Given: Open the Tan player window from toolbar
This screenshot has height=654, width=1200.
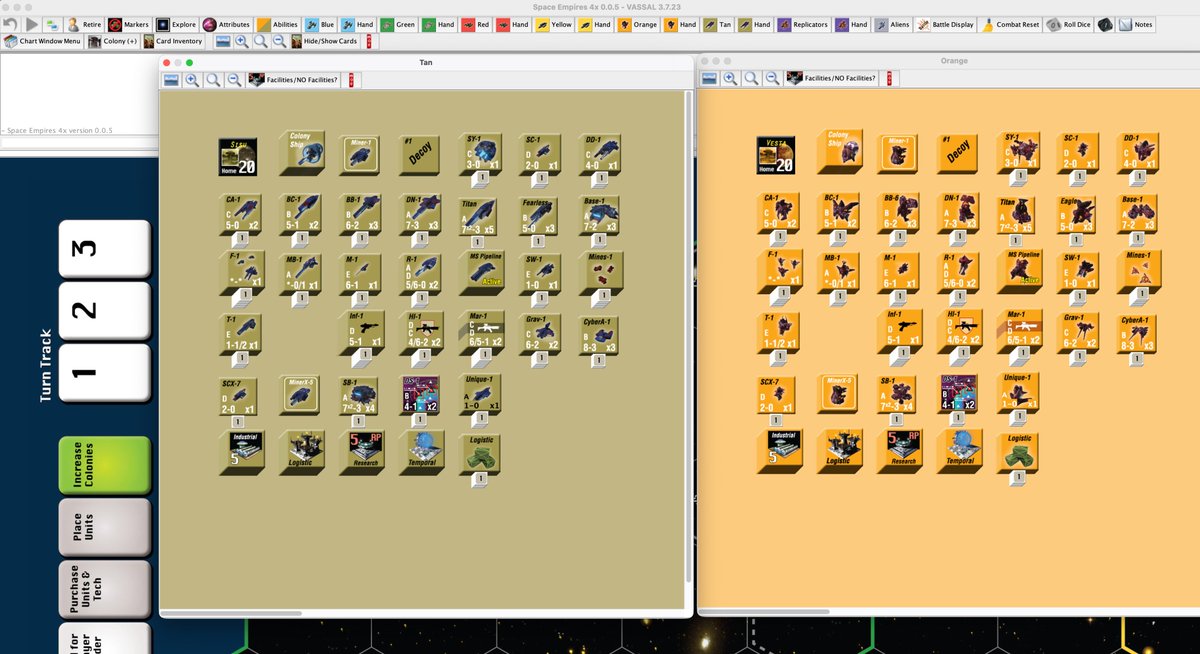Looking at the screenshot, I should (x=718, y=24).
